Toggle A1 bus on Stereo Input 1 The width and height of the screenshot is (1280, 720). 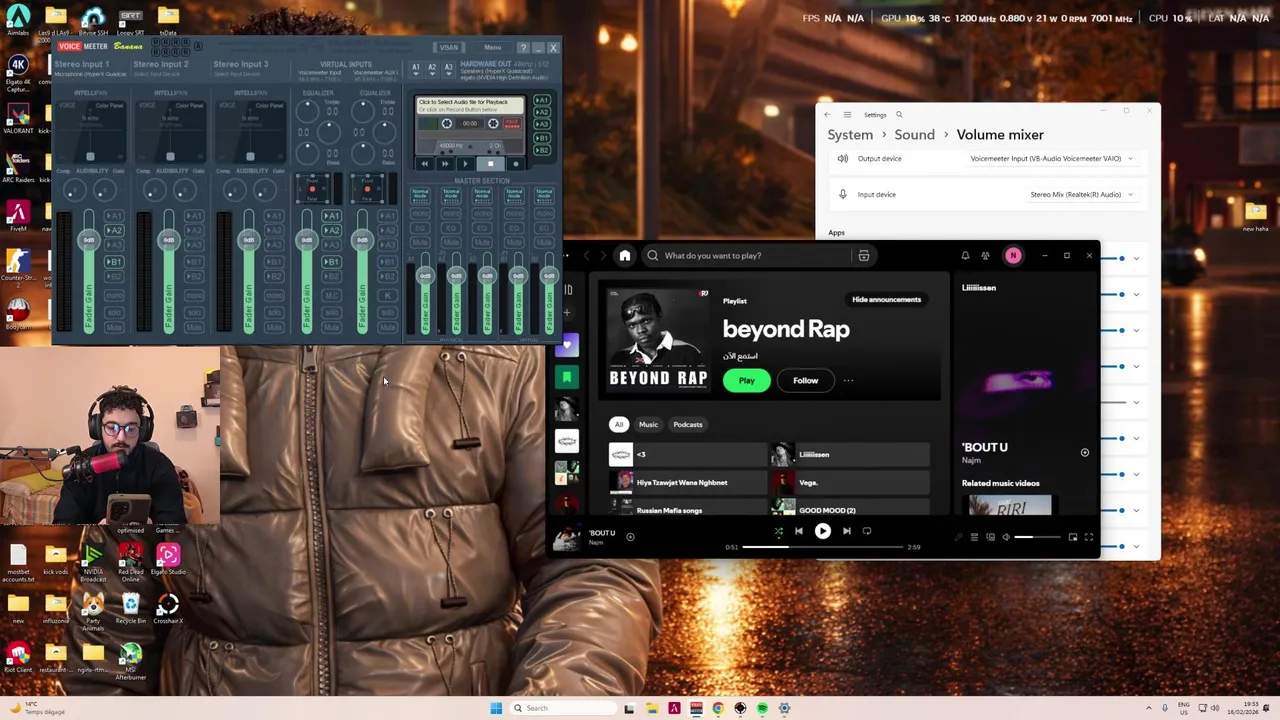pyautogui.click(x=114, y=216)
